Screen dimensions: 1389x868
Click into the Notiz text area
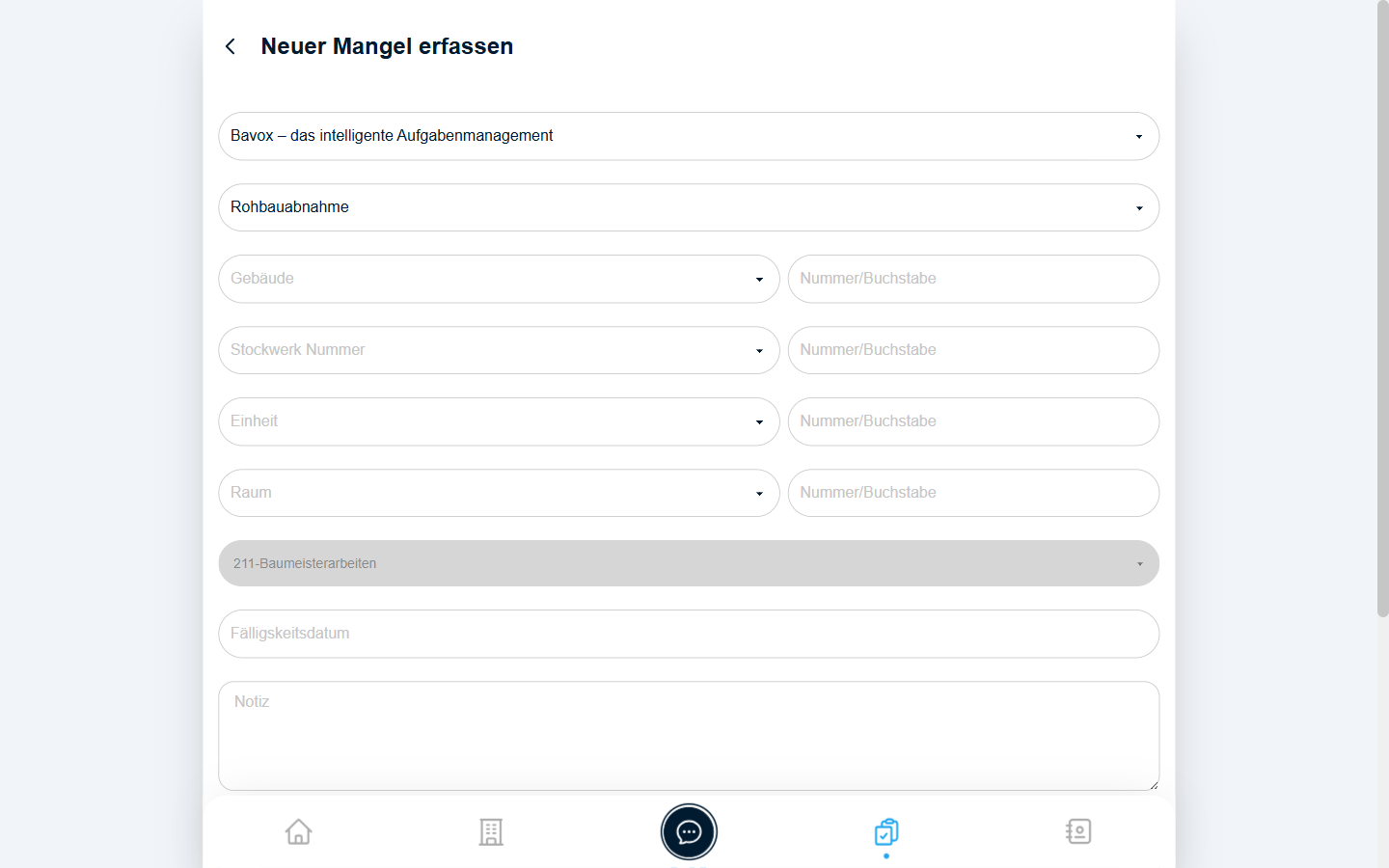point(689,736)
